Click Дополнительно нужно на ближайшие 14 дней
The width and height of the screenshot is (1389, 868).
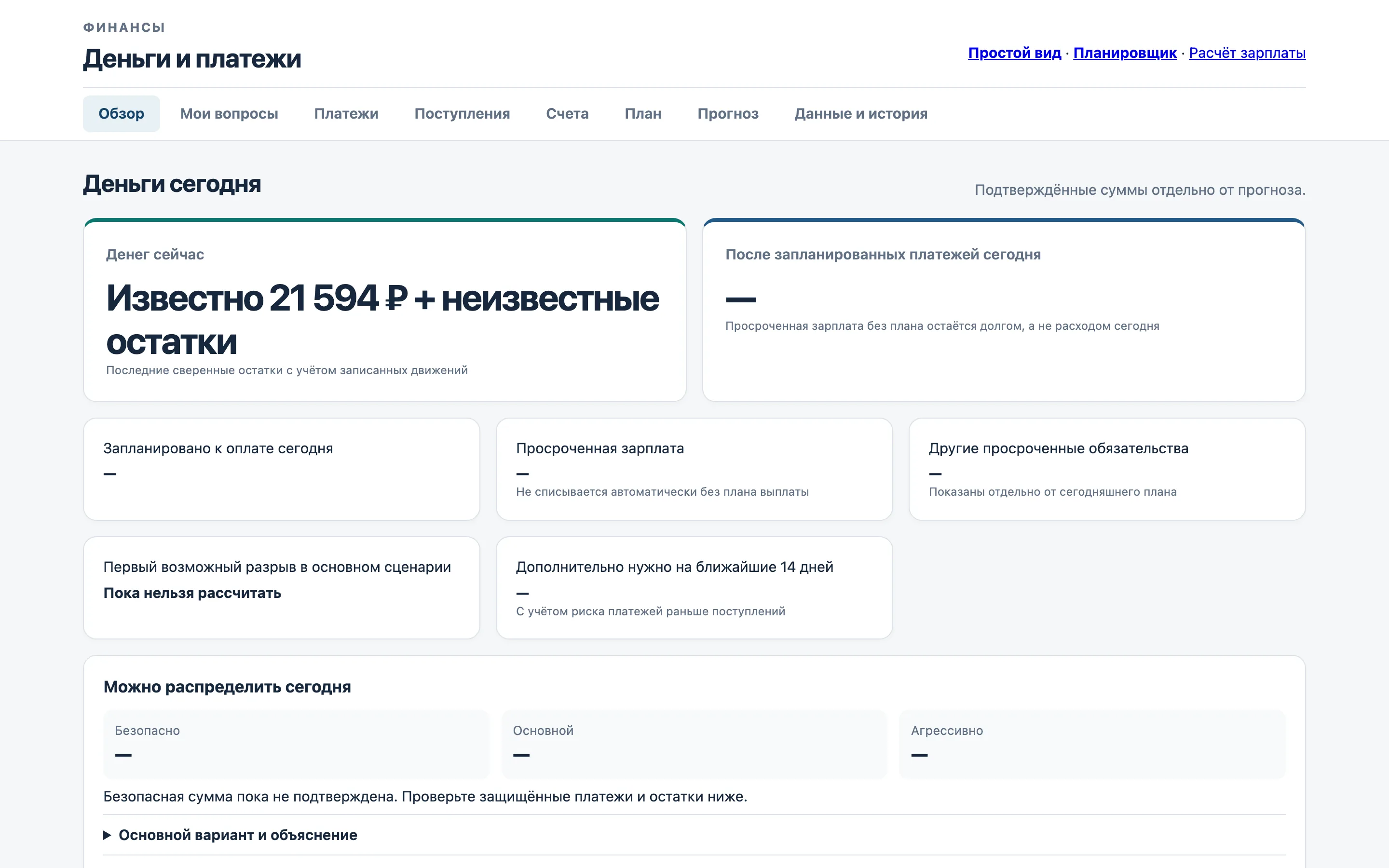tap(674, 567)
